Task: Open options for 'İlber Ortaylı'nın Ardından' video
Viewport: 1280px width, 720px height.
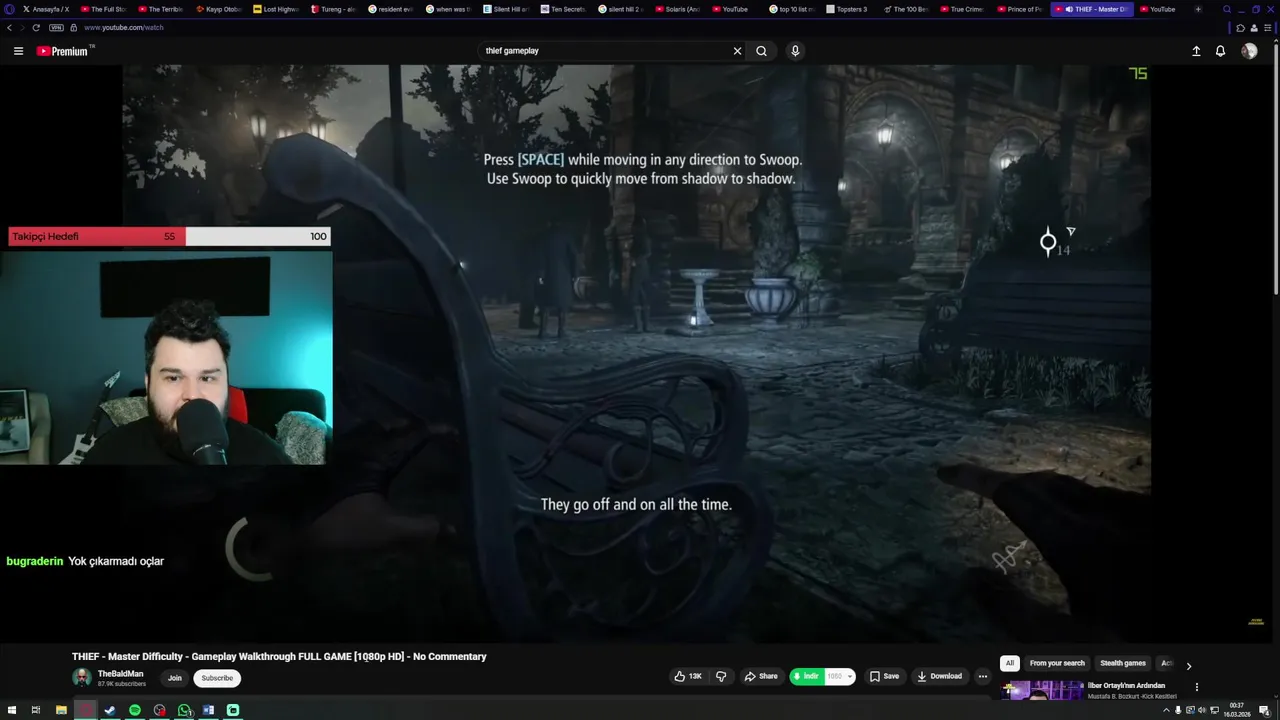Action: (1197, 687)
